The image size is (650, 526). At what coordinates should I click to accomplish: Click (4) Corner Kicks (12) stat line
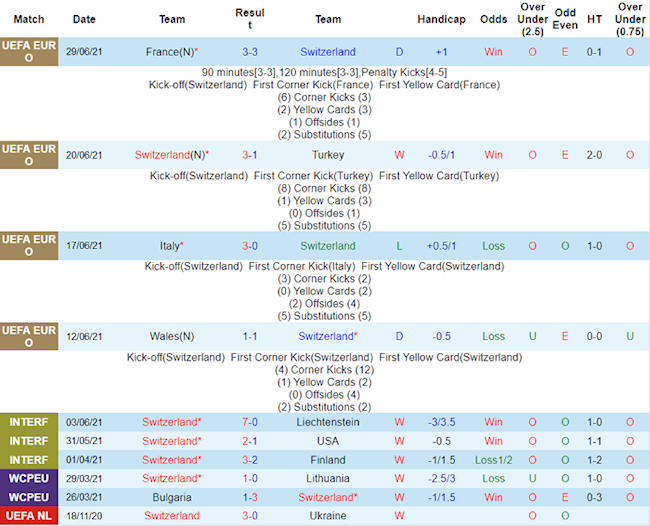tap(324, 370)
